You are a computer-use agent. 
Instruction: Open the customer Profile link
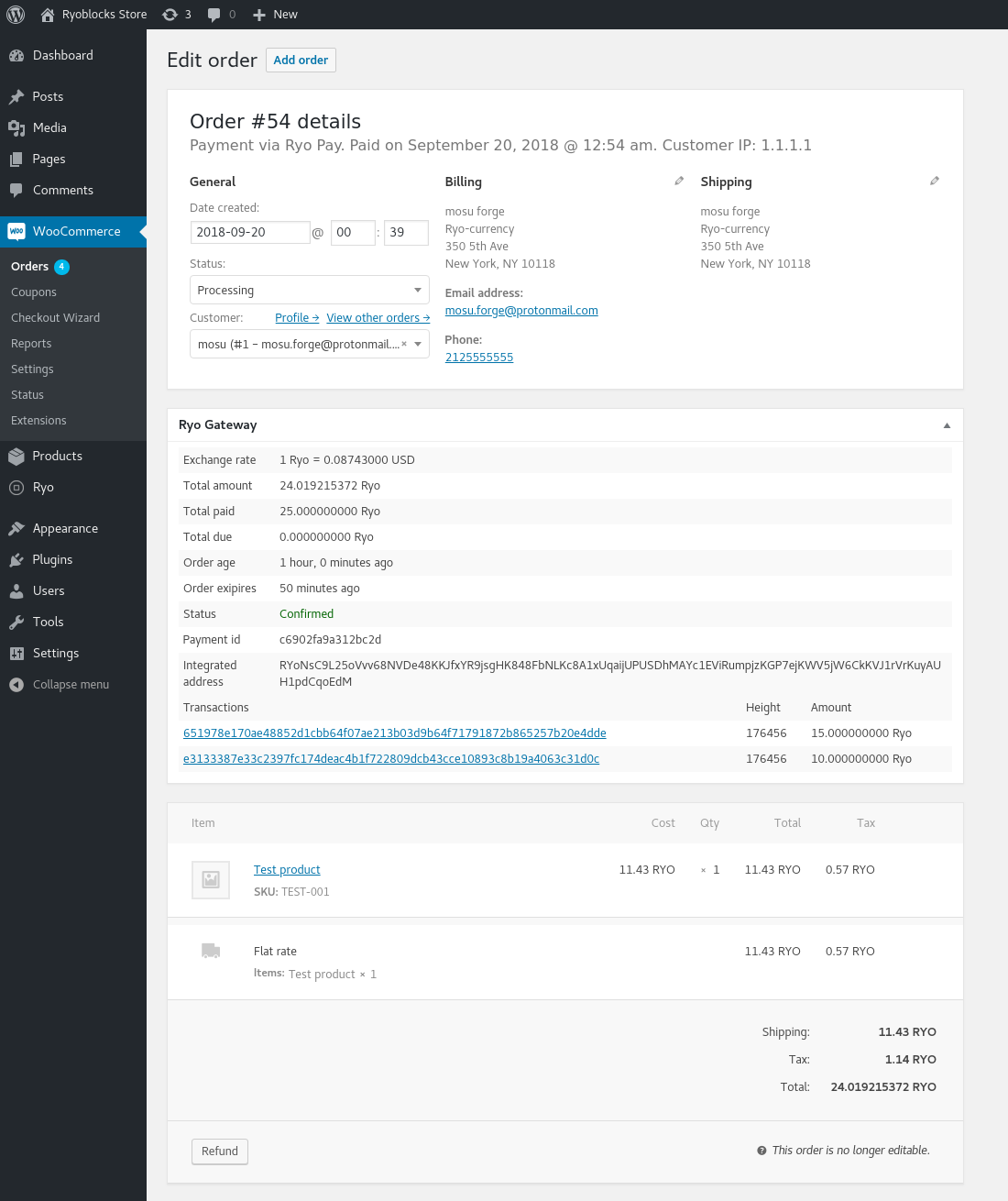(x=297, y=318)
